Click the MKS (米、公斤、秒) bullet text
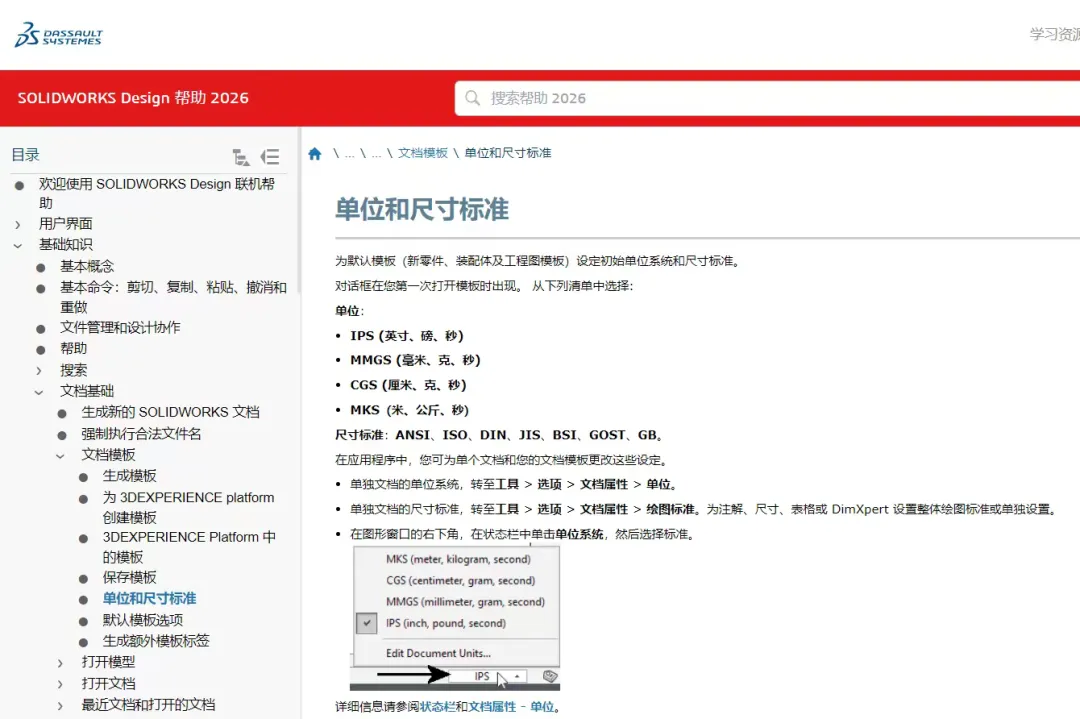This screenshot has width=1080, height=719. (x=409, y=410)
